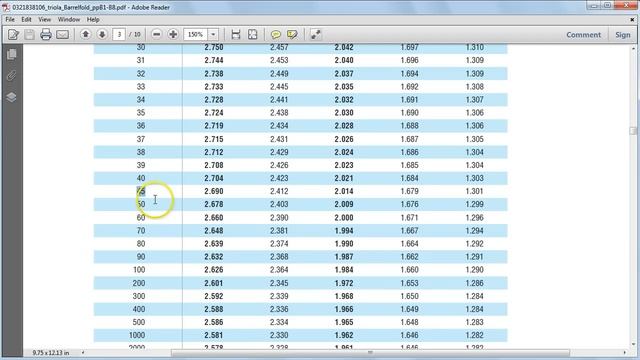Click table value 1.962 in row 1000
The width and height of the screenshot is (640, 360).
344,335
